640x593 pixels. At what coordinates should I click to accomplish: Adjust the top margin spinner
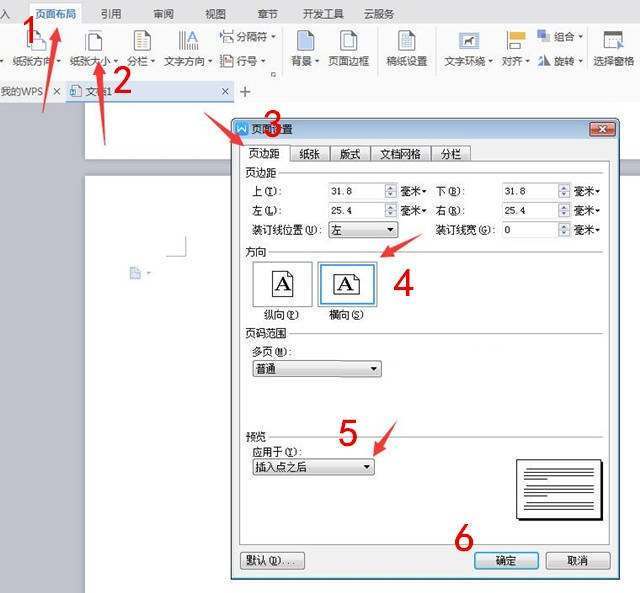coord(391,191)
